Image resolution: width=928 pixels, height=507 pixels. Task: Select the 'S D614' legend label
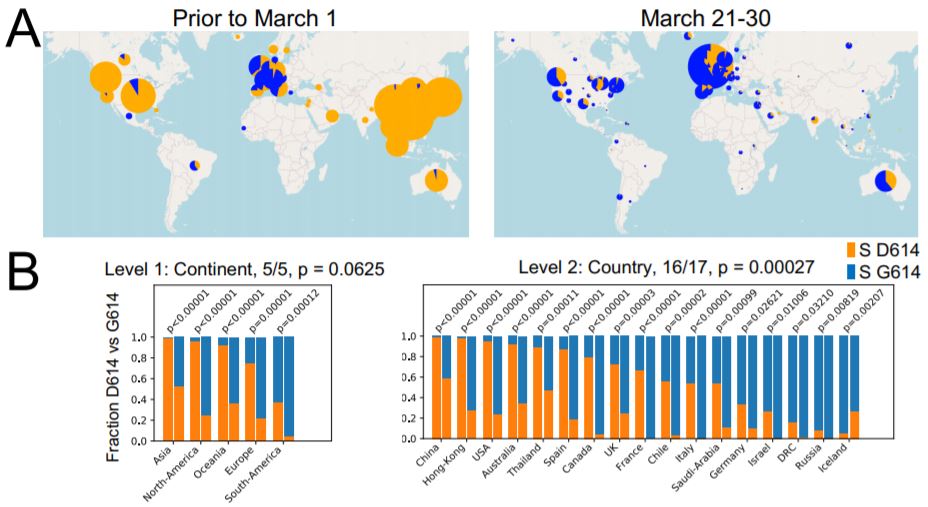(890, 250)
